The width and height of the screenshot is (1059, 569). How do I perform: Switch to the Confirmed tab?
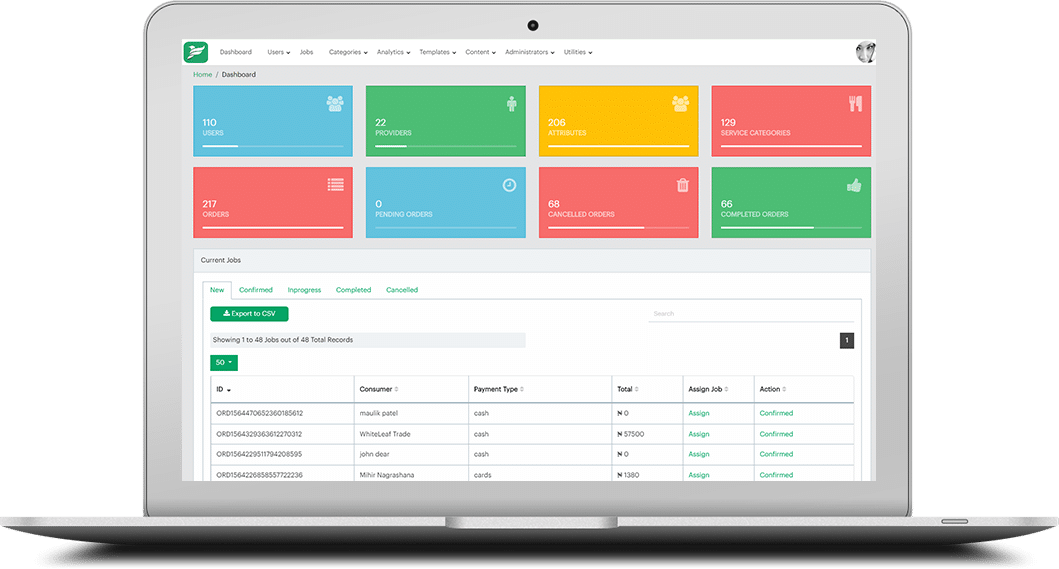(256, 290)
